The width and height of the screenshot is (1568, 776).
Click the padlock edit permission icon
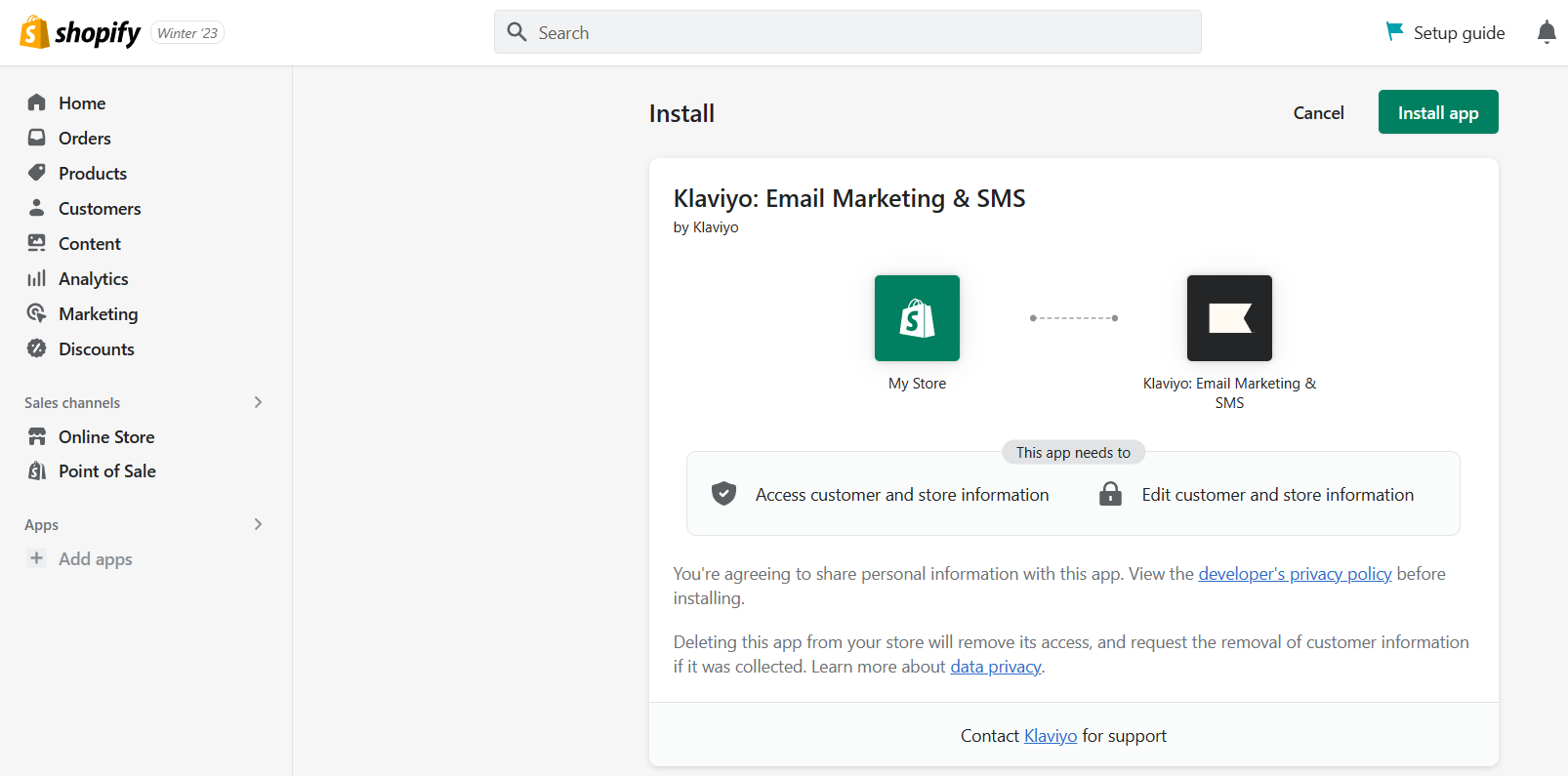(1110, 494)
